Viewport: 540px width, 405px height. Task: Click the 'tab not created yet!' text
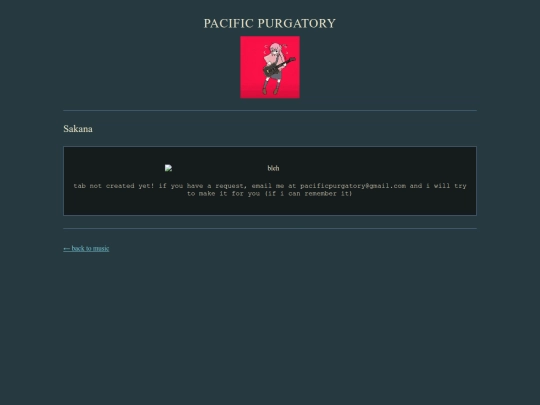tap(114, 186)
